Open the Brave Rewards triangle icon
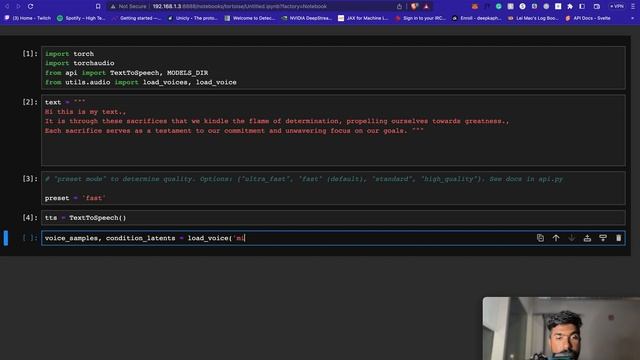 tap(426, 6)
